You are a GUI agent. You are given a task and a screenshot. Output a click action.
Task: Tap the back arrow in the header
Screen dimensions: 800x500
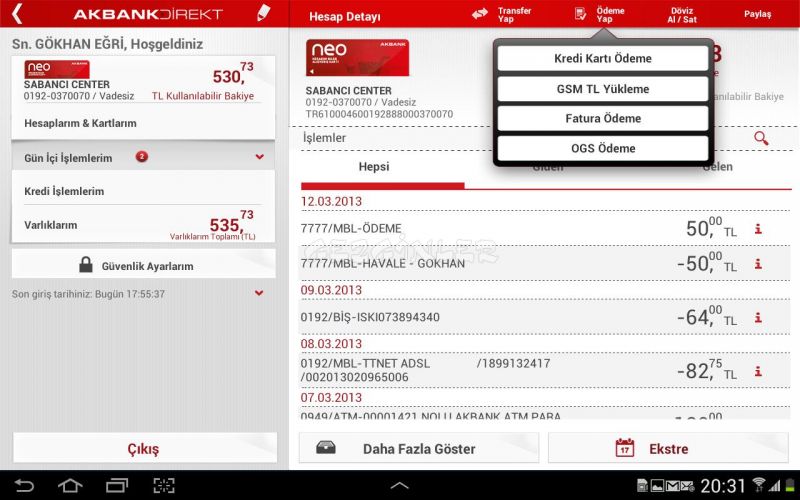[x=17, y=14]
